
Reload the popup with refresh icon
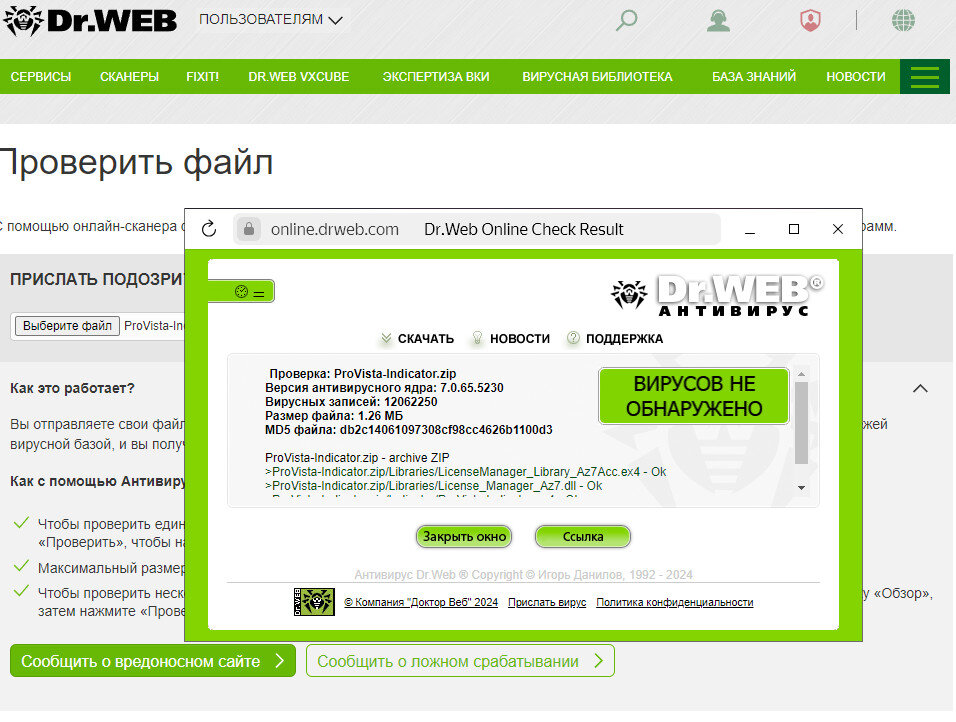coord(209,229)
